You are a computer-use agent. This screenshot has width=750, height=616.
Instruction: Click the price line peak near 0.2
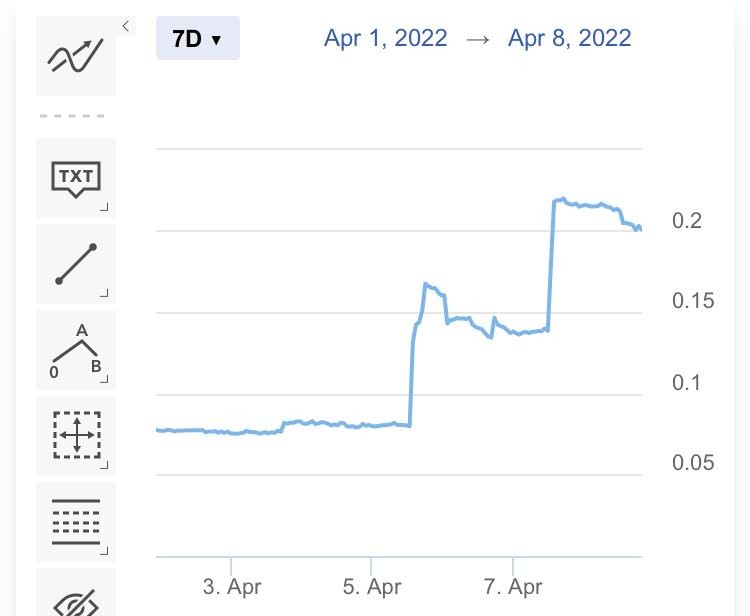coord(563,199)
